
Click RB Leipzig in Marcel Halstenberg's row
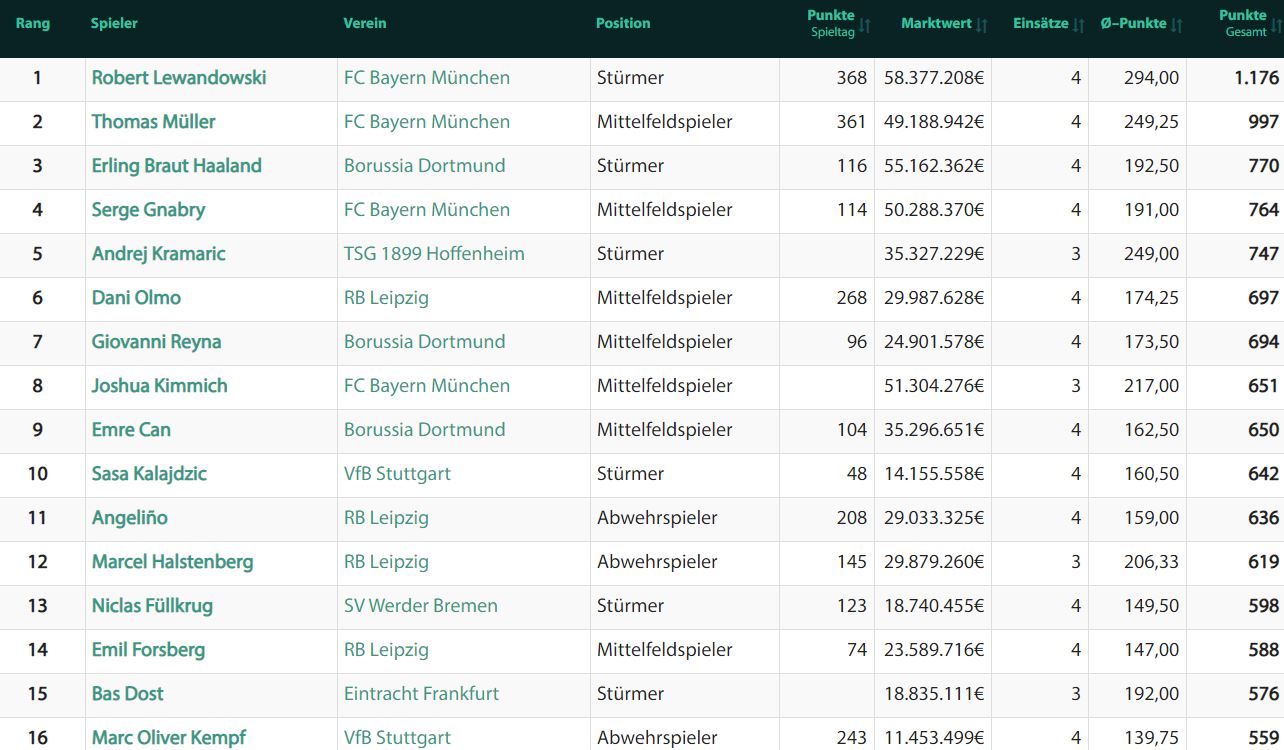tap(386, 562)
